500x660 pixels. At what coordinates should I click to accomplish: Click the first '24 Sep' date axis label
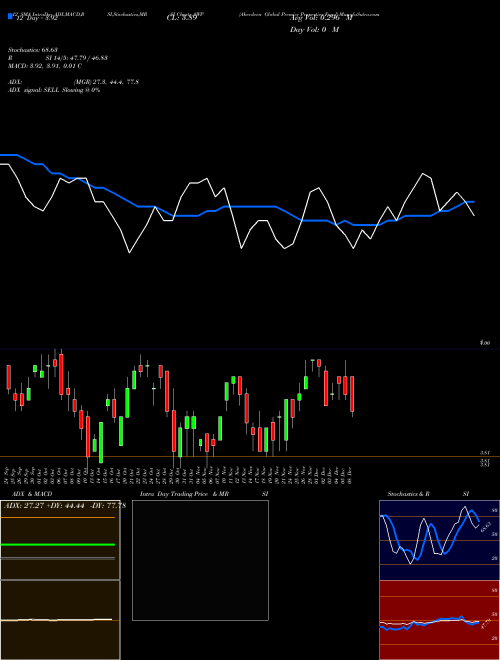[x=7, y=474]
